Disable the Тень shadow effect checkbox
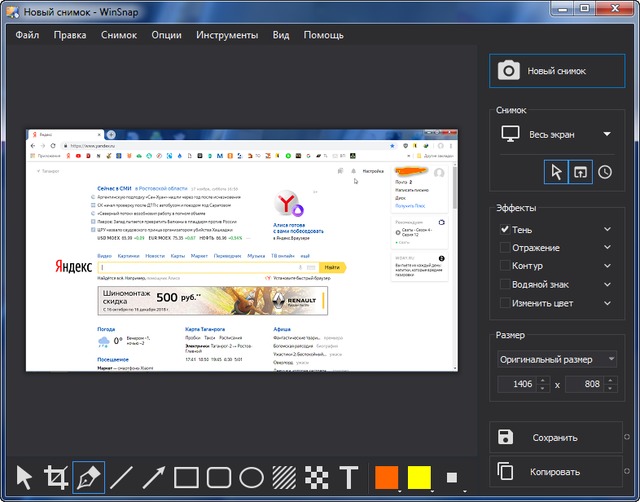The image size is (640, 502). pos(505,230)
